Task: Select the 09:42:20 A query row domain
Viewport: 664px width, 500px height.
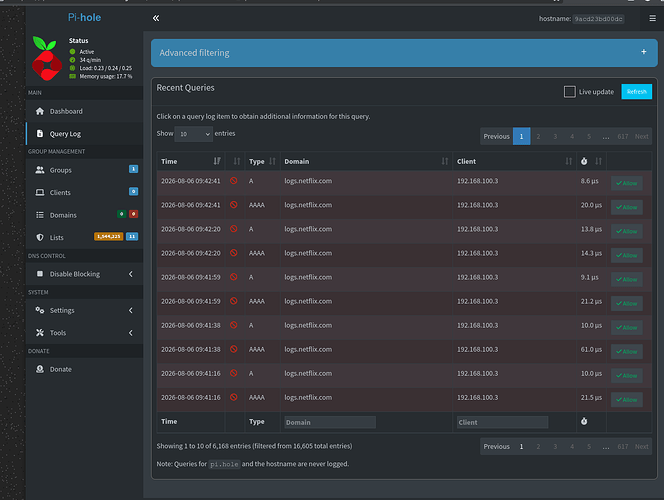Action: tap(308, 229)
